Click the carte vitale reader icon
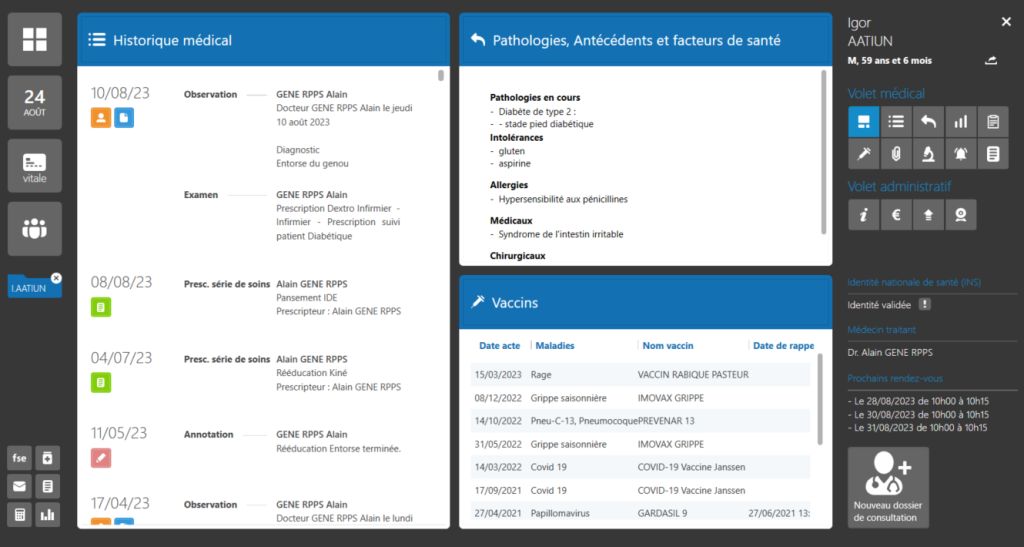This screenshot has width=1024, height=547. (35, 165)
